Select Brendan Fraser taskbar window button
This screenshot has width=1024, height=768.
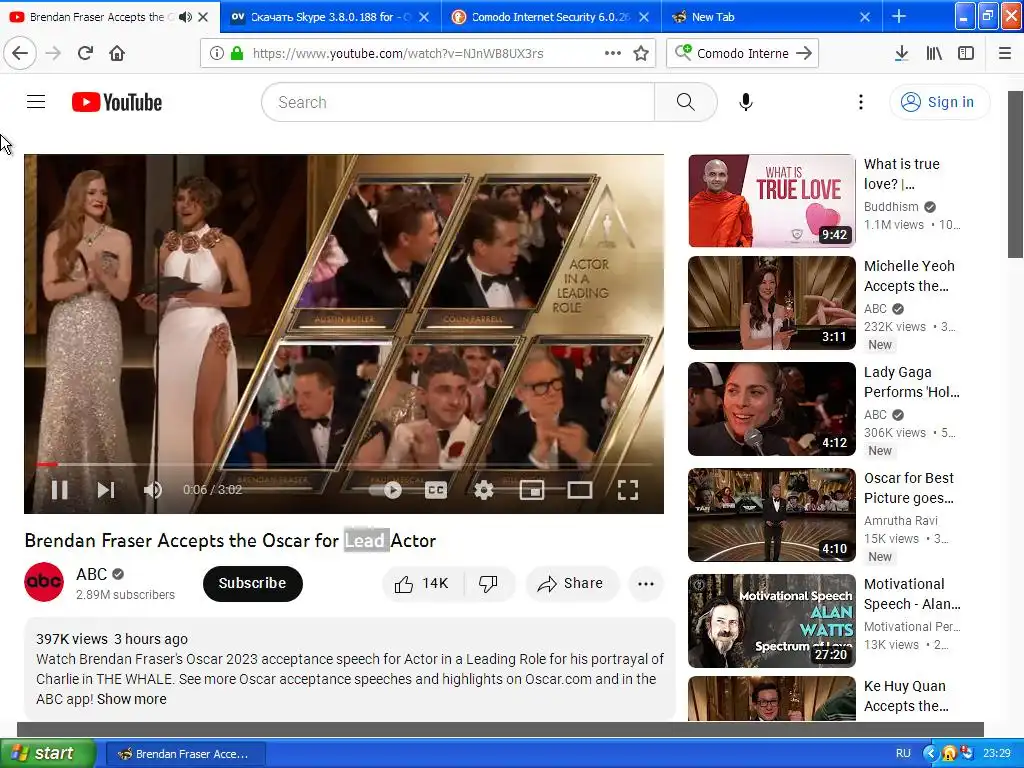(185, 754)
